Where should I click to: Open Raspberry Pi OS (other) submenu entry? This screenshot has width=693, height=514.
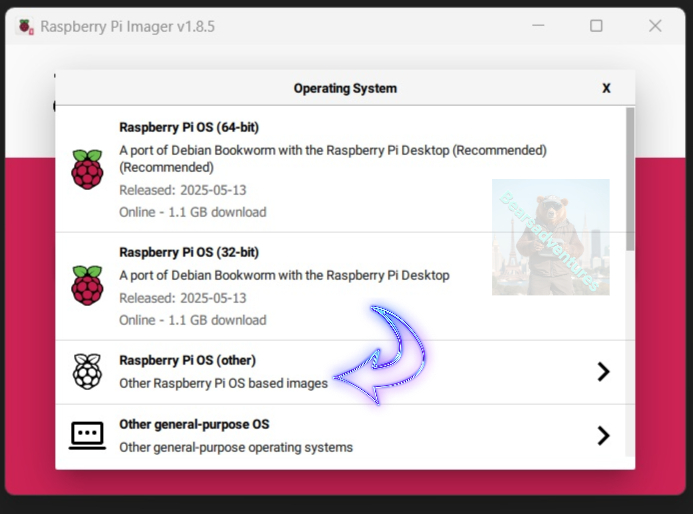pyautogui.click(x=187, y=360)
